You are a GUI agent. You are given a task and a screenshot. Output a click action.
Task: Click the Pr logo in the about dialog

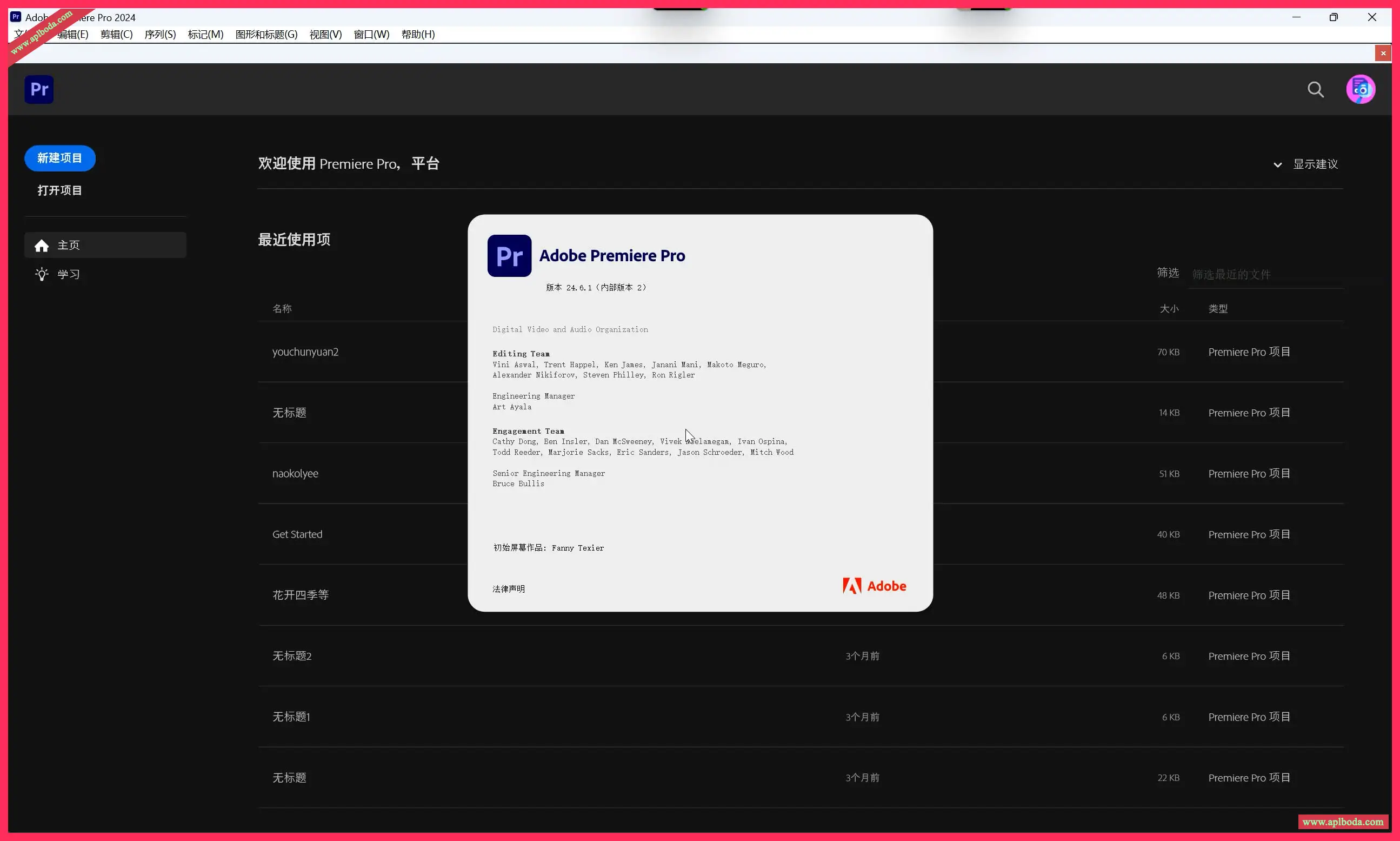point(509,256)
